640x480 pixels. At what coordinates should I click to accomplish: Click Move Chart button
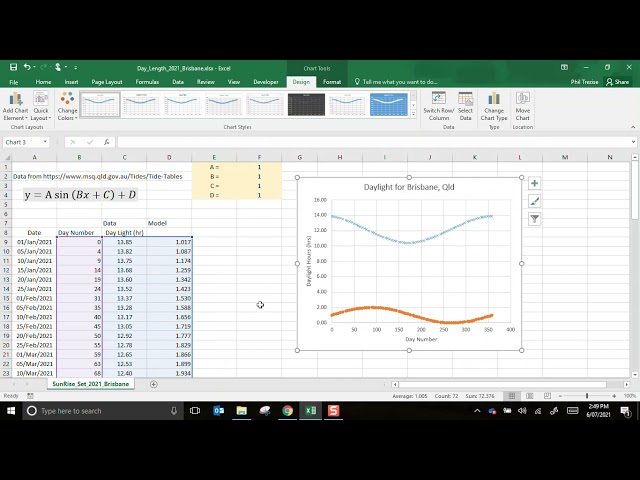click(522, 106)
